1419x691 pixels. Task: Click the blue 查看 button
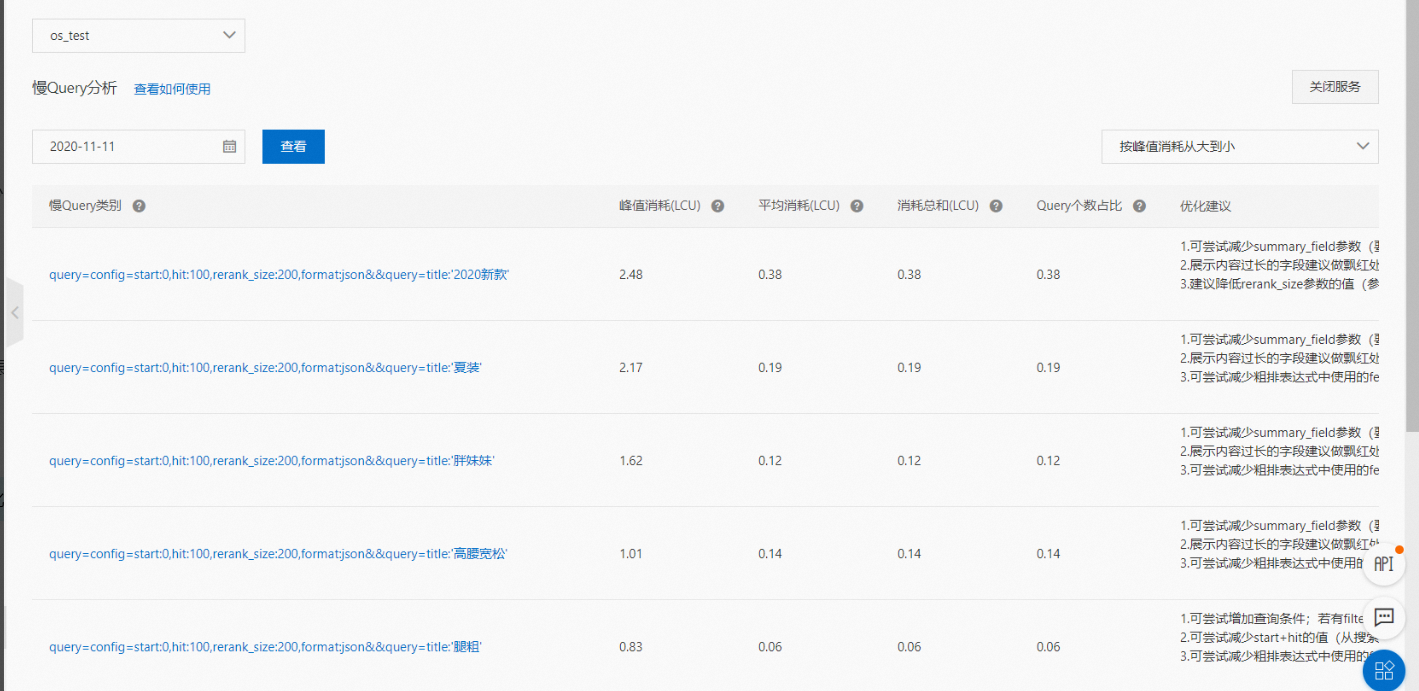(x=293, y=146)
